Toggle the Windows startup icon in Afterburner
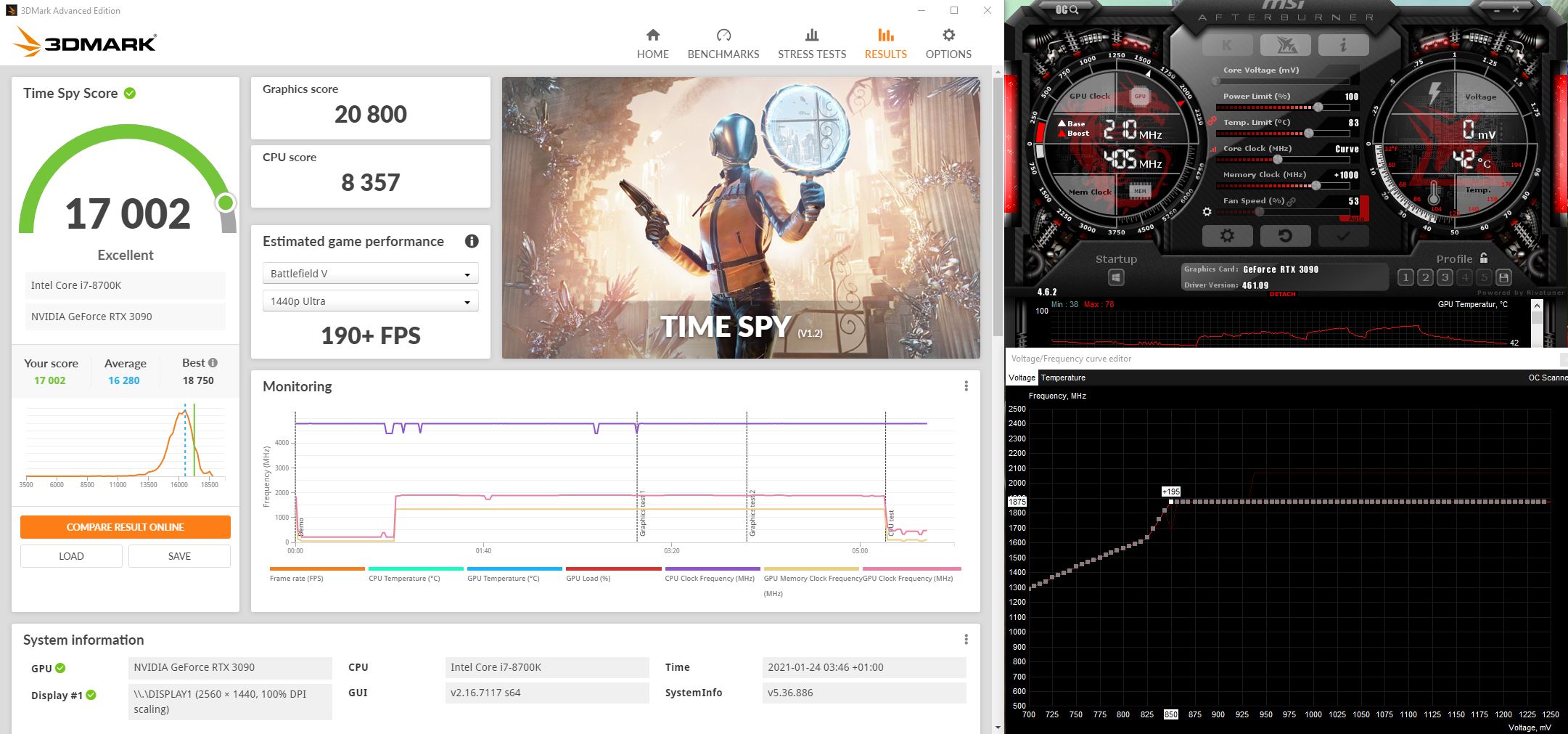 1116,277
